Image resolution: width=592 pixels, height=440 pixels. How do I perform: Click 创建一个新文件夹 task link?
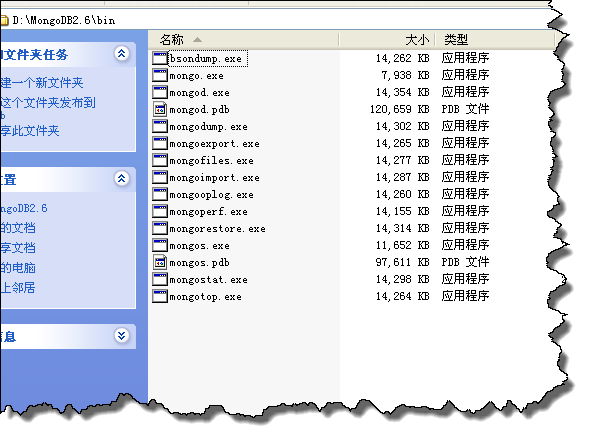point(42,83)
